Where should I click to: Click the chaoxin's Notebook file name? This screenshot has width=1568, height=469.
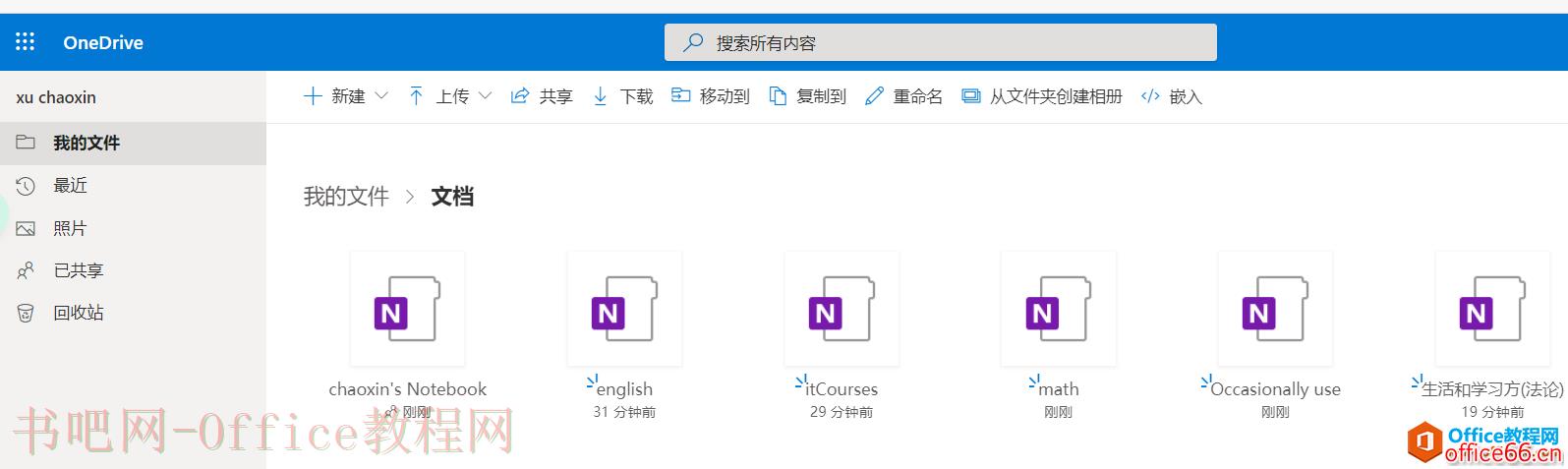coord(407,388)
